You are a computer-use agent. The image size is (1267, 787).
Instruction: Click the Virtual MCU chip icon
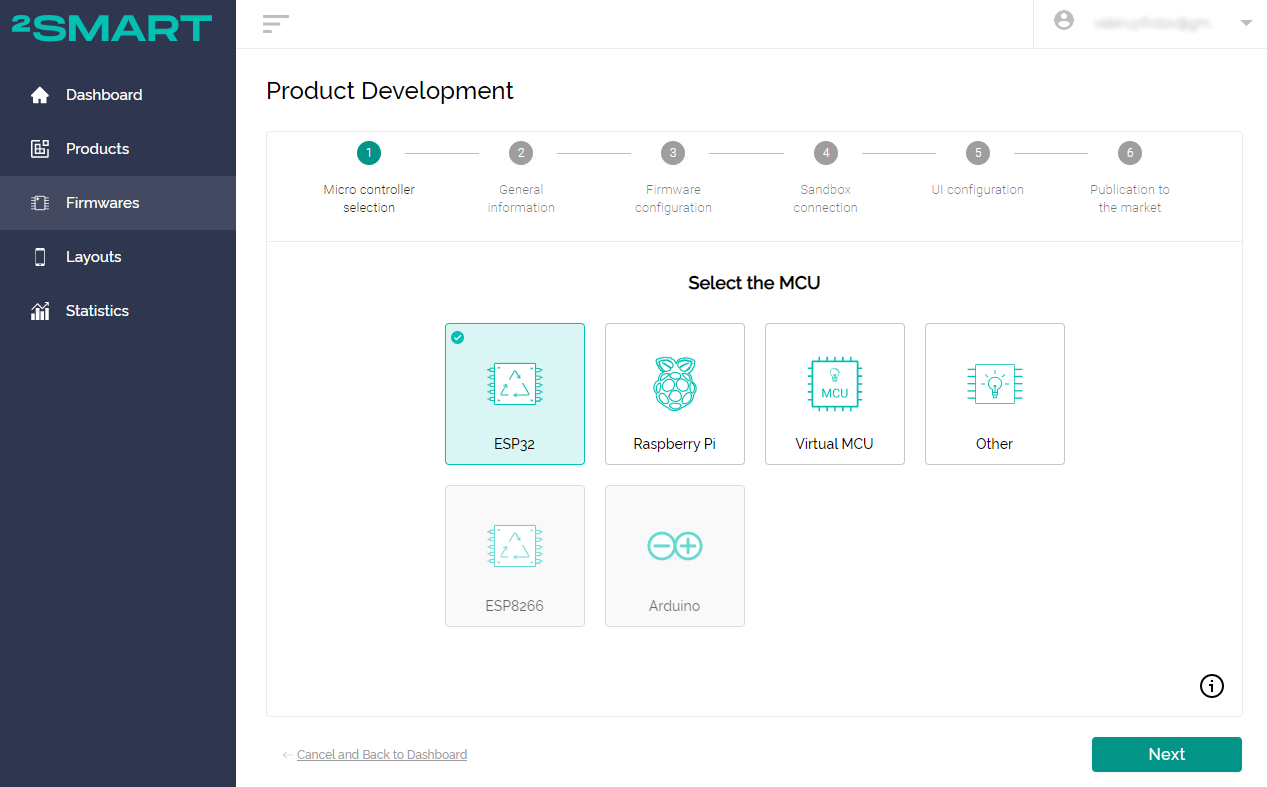tap(835, 384)
